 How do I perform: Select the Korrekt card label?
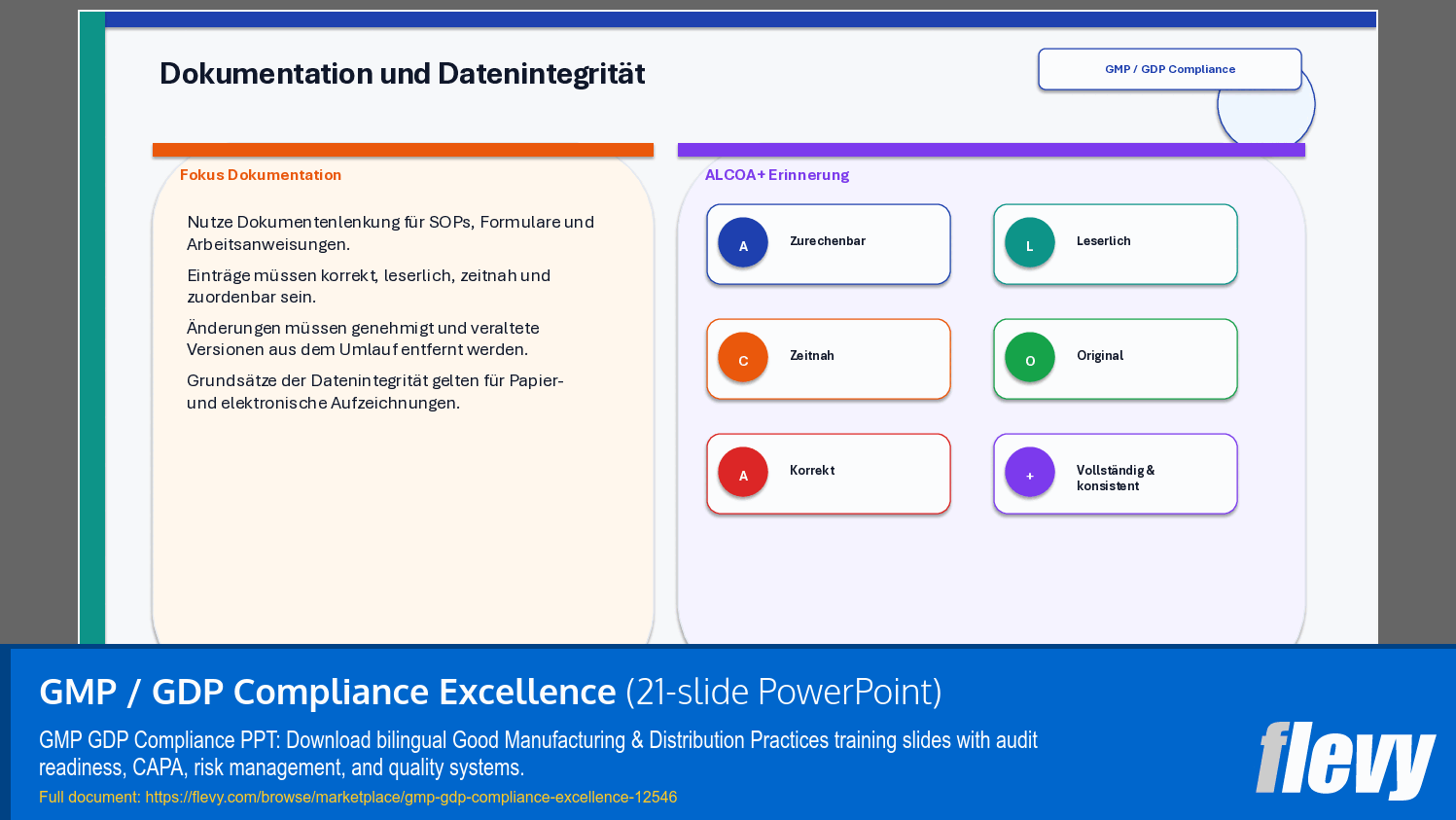point(812,471)
